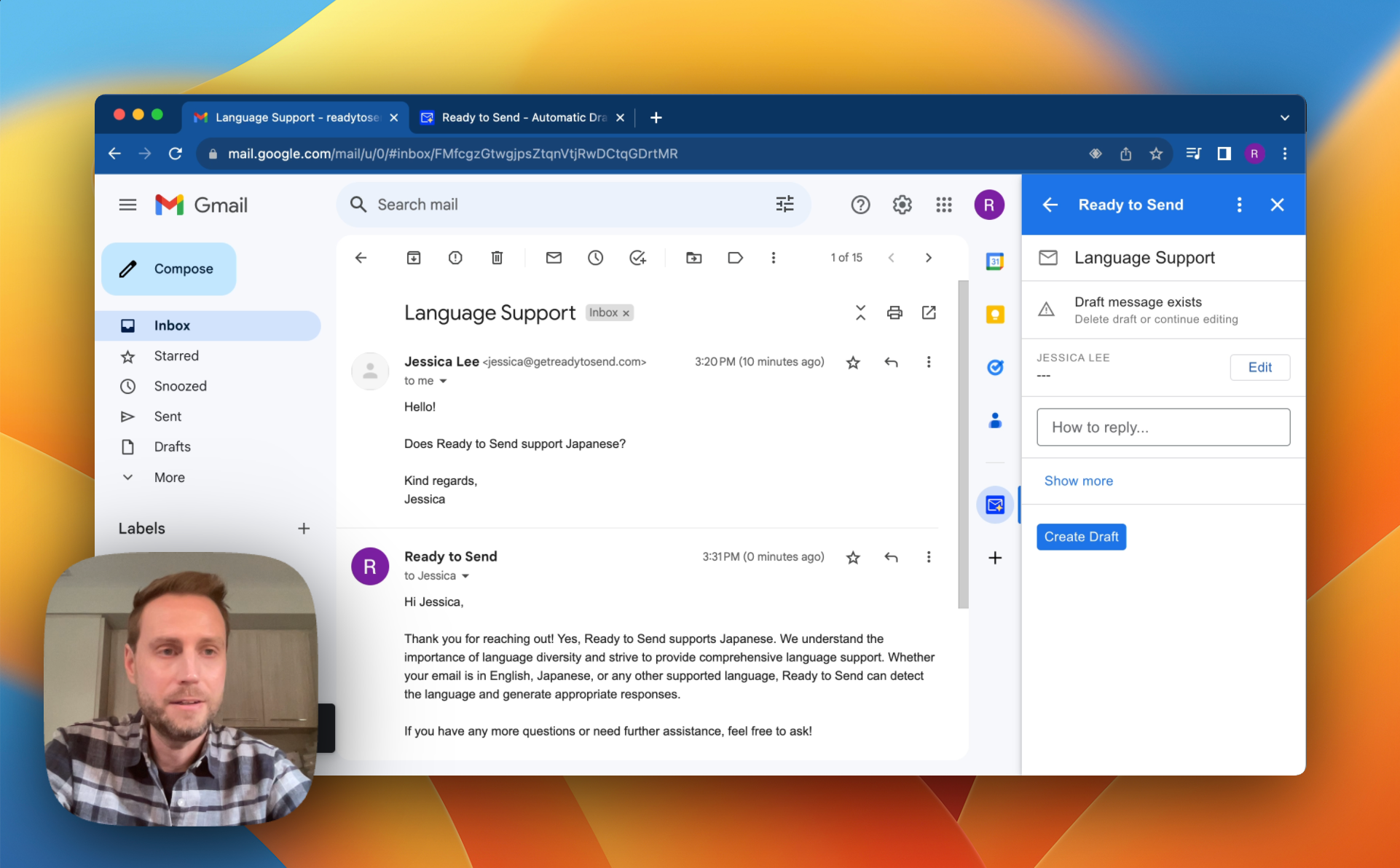Close the Ready to Send panel
Image resolution: width=1400 pixels, height=868 pixels.
[x=1277, y=205]
